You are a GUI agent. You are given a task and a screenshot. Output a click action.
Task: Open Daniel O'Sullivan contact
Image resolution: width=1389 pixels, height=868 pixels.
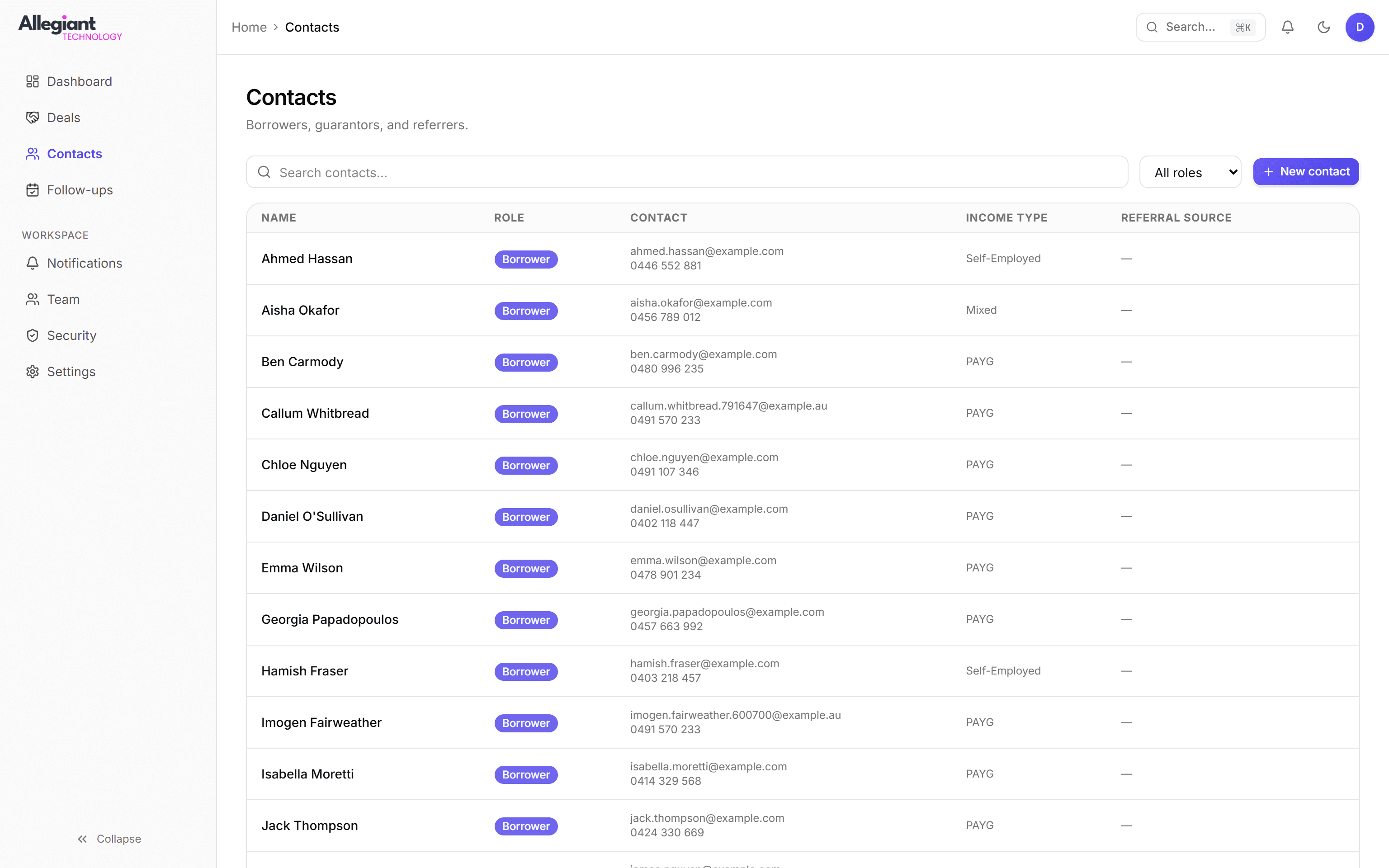[312, 516]
